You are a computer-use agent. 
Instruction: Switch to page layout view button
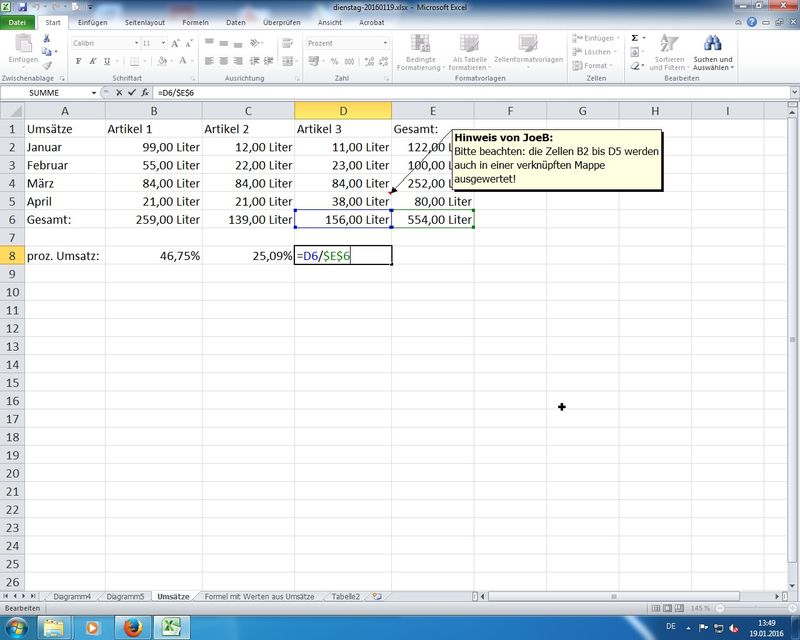pos(665,609)
